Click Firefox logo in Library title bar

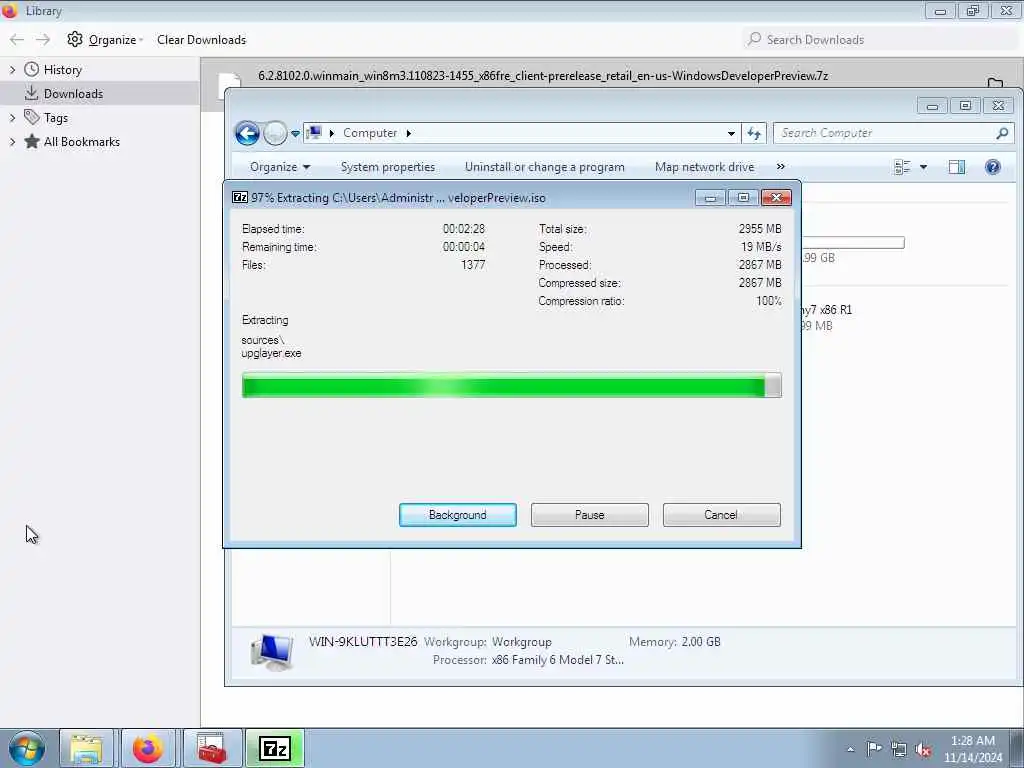(x=9, y=10)
